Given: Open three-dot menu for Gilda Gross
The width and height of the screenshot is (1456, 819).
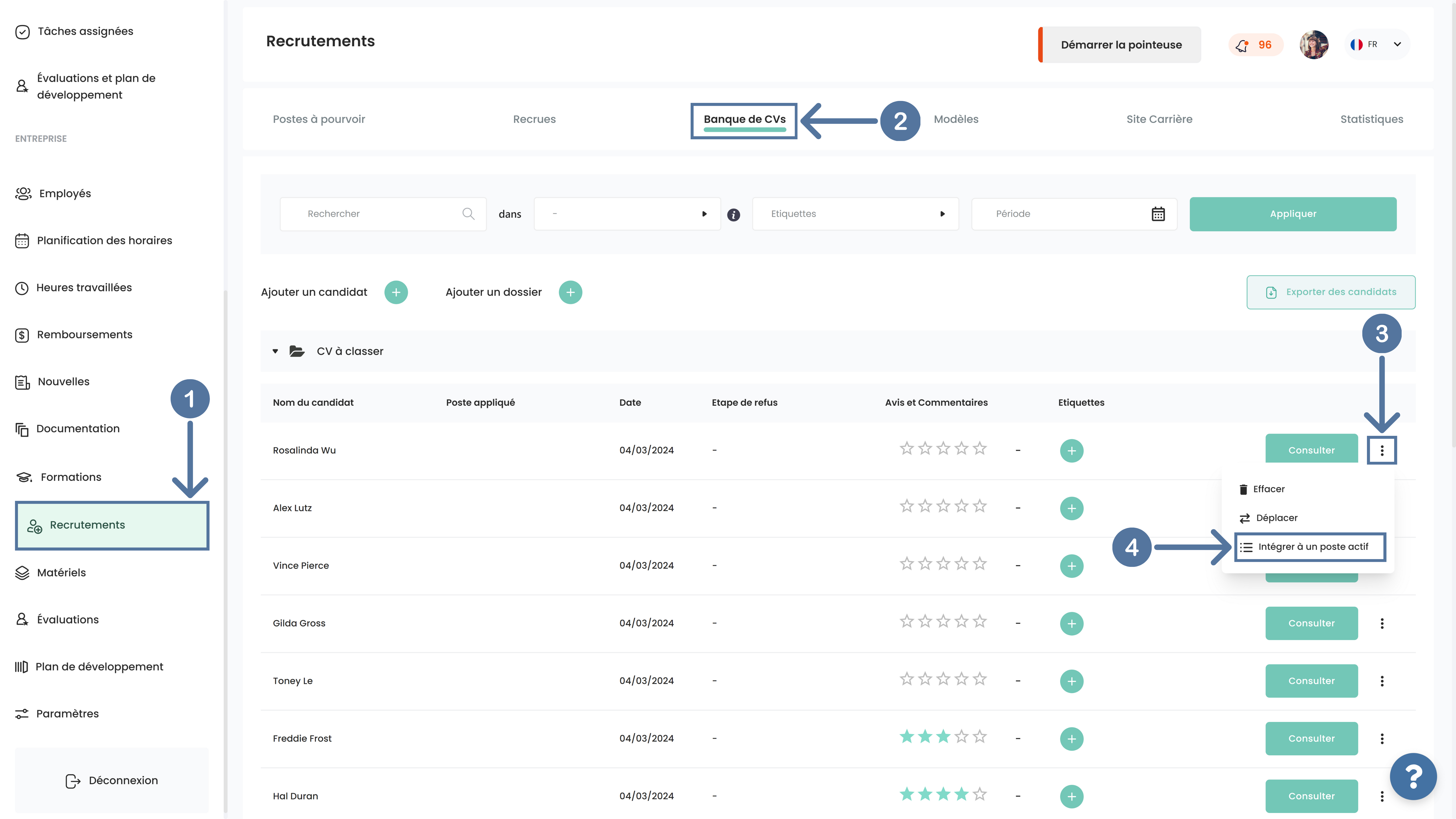Looking at the screenshot, I should pos(1382,623).
